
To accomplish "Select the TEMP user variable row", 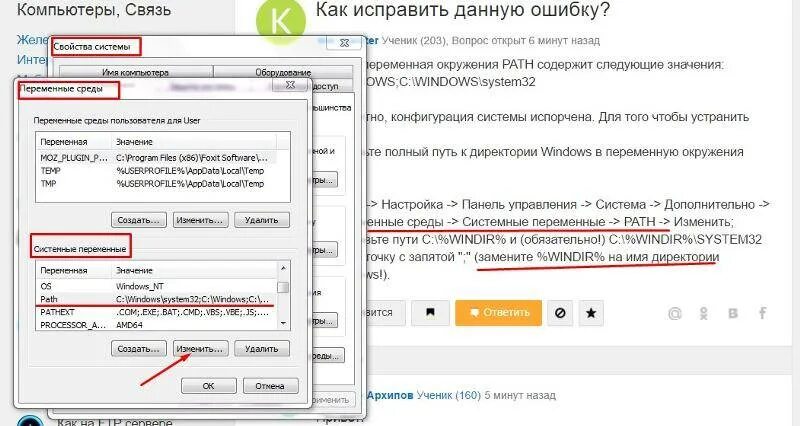I will coord(157,170).
